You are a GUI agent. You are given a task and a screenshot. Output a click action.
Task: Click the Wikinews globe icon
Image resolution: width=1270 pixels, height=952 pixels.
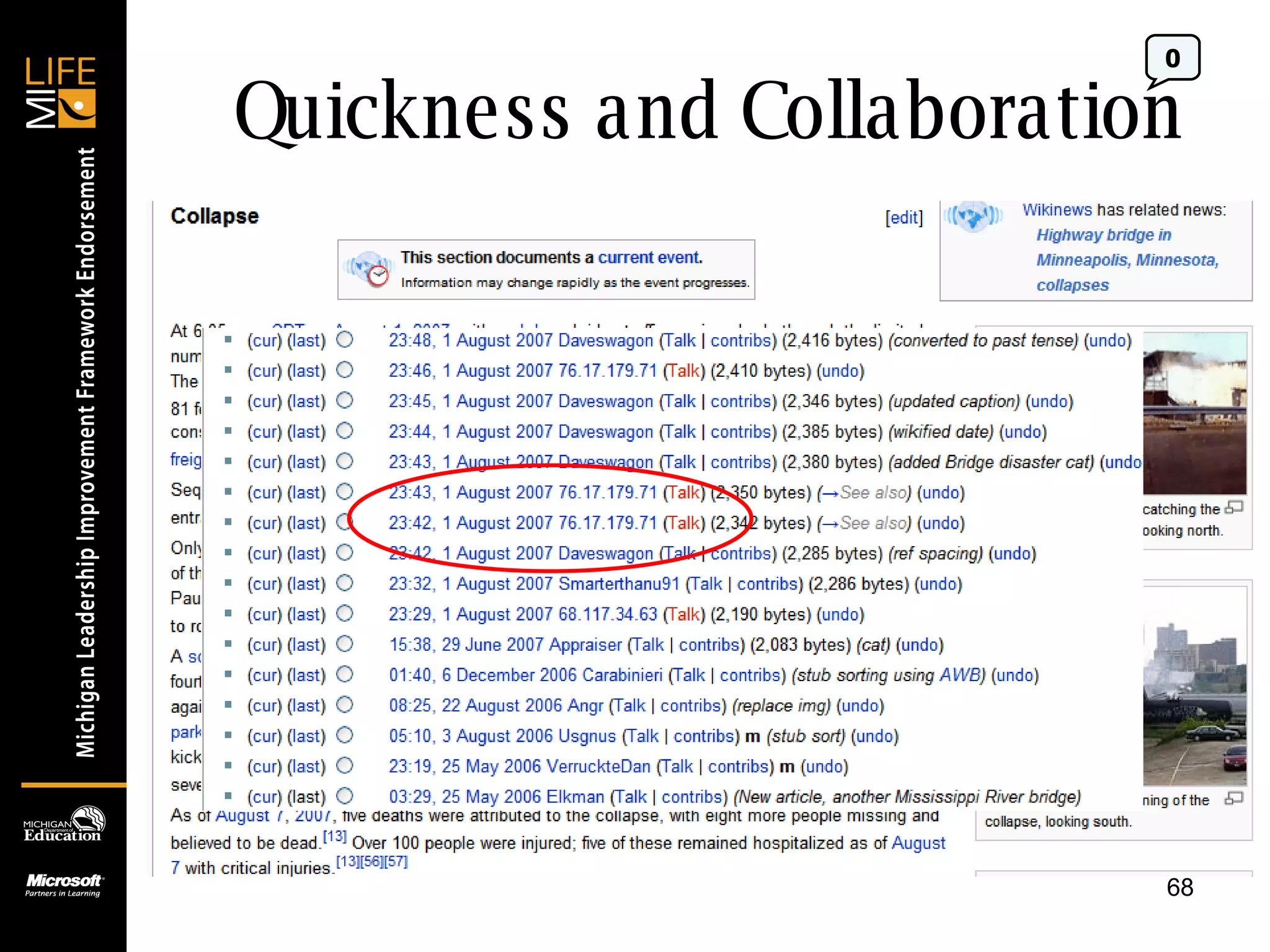click(x=973, y=217)
